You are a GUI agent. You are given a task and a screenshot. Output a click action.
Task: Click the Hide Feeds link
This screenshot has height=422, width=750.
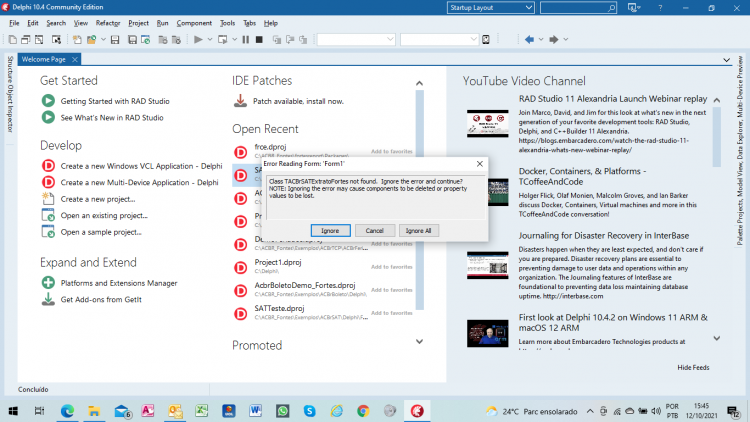[693, 367]
